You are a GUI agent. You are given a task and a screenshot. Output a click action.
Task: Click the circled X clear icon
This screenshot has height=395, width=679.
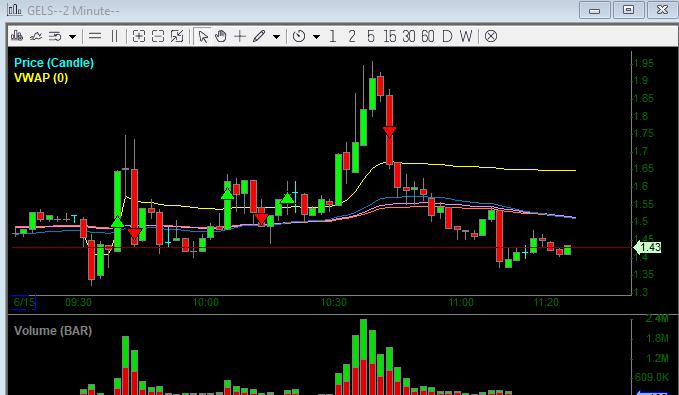(x=491, y=36)
